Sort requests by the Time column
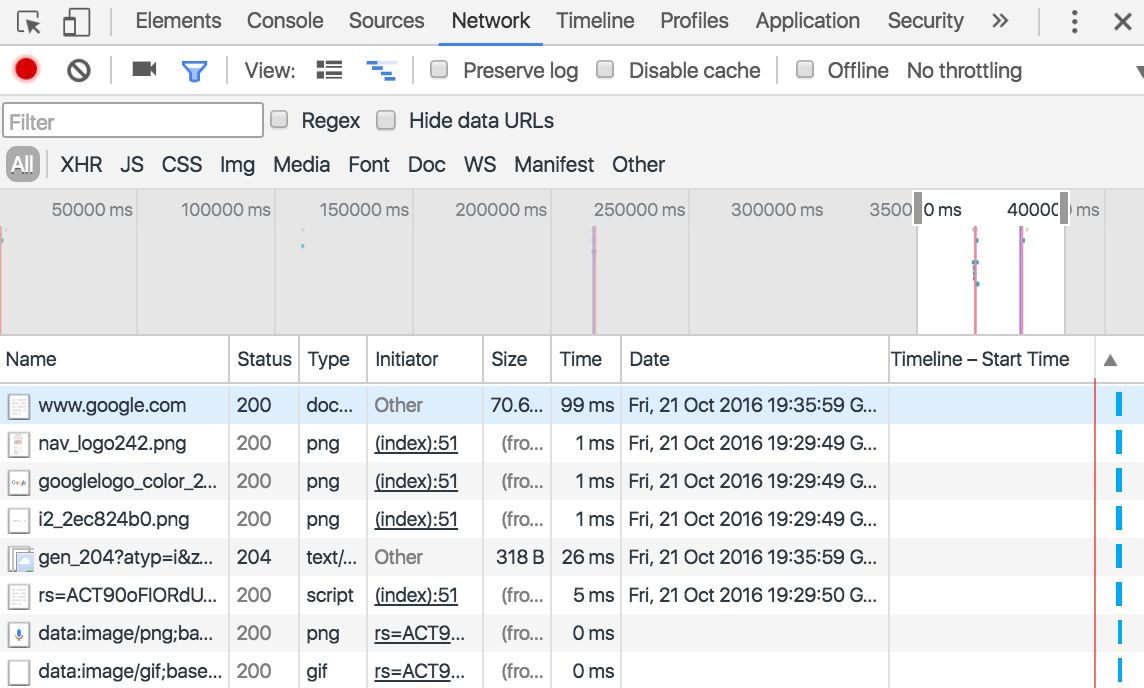This screenshot has height=688, width=1144. click(586, 359)
